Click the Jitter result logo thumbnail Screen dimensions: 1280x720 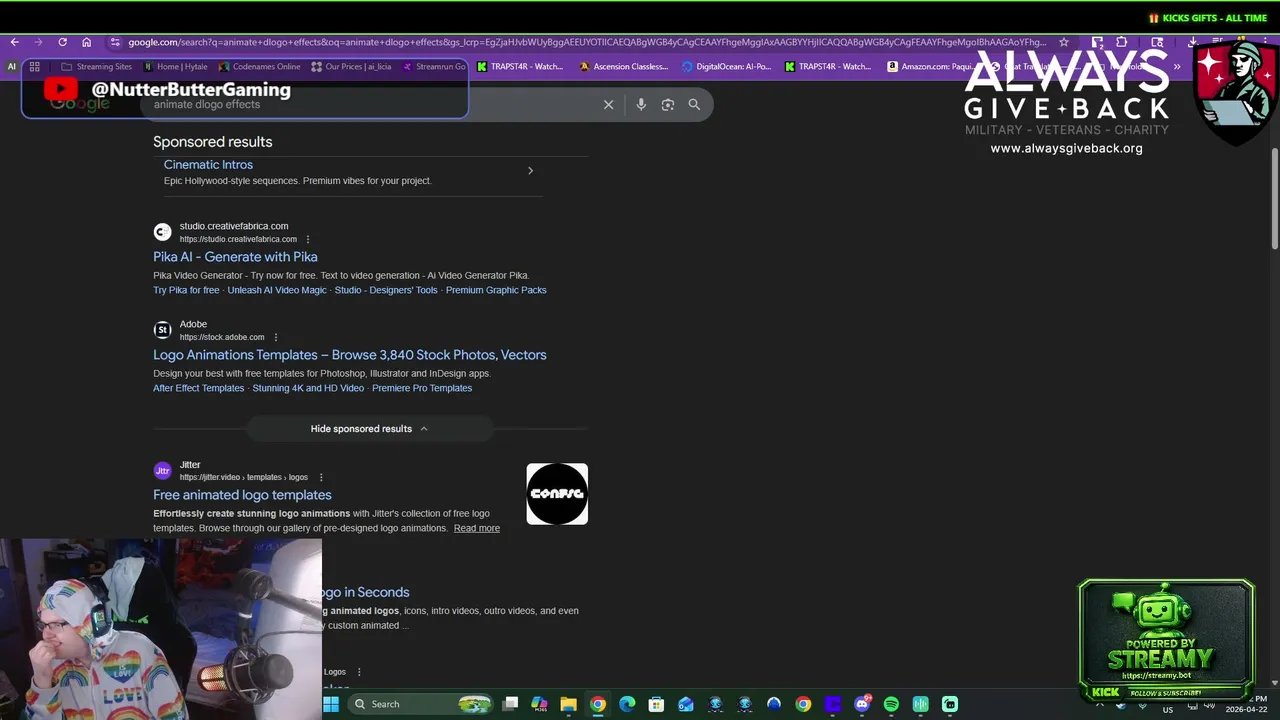coord(557,494)
